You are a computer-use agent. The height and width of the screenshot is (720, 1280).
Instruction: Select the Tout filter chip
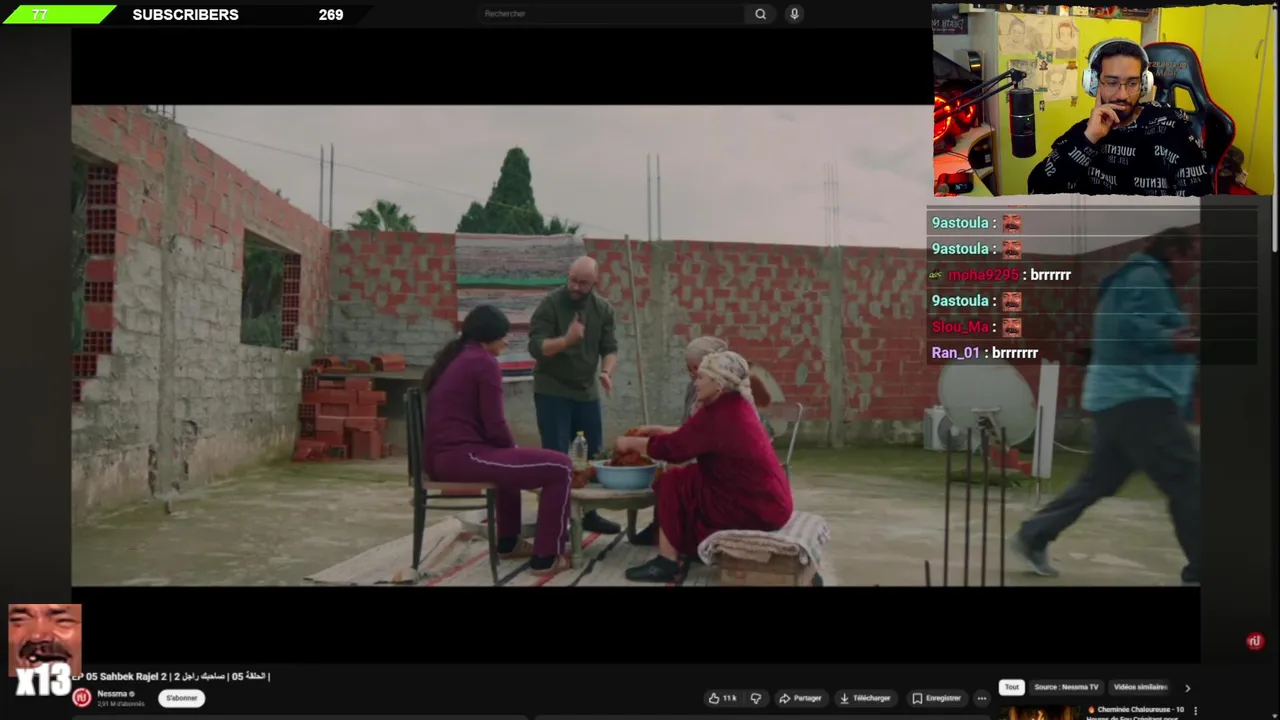point(1012,687)
